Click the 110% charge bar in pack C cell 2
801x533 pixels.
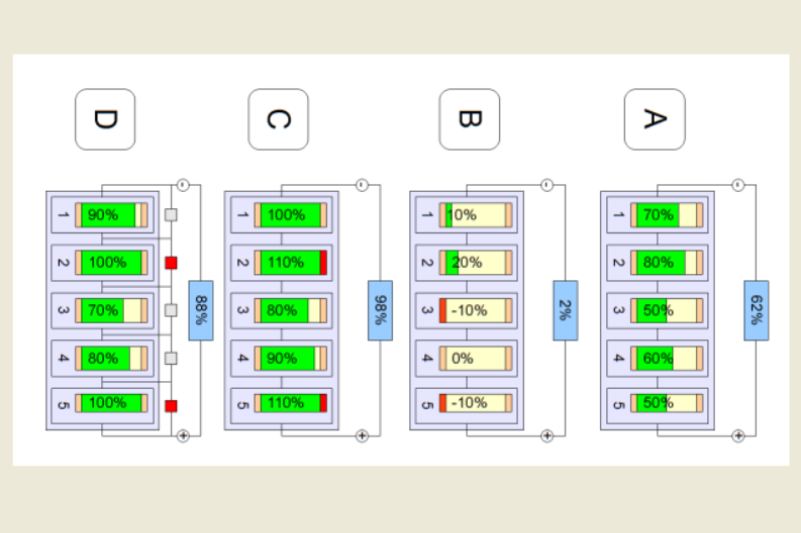tap(291, 263)
